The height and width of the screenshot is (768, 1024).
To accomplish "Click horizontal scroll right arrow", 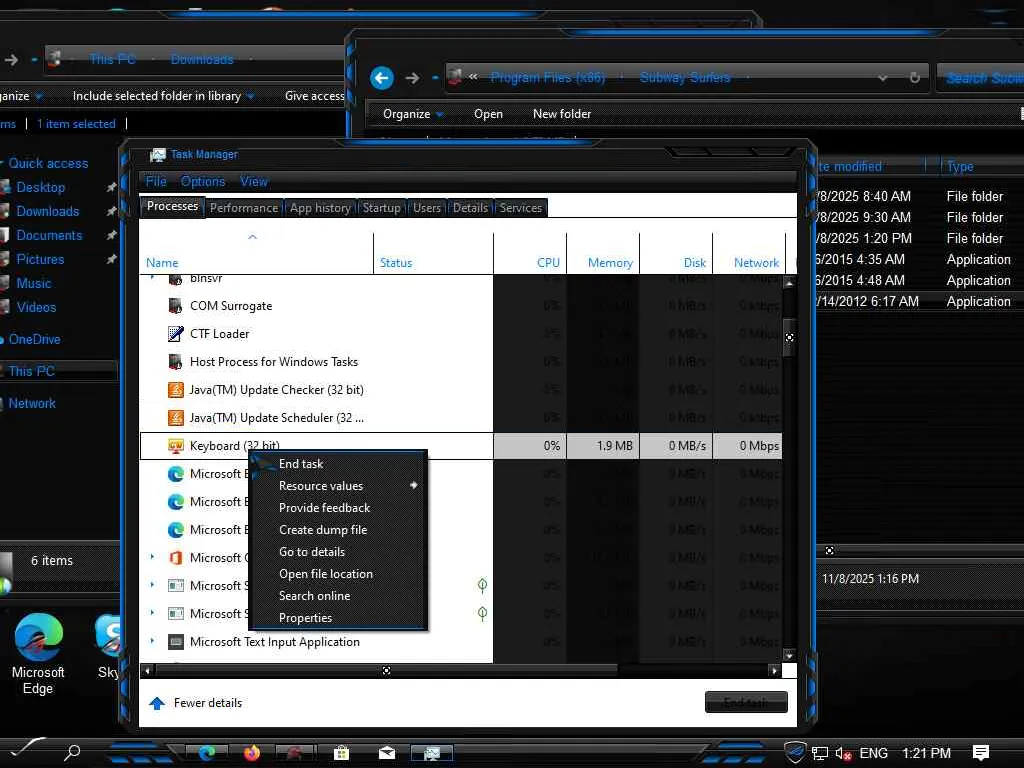I will click(x=775, y=671).
